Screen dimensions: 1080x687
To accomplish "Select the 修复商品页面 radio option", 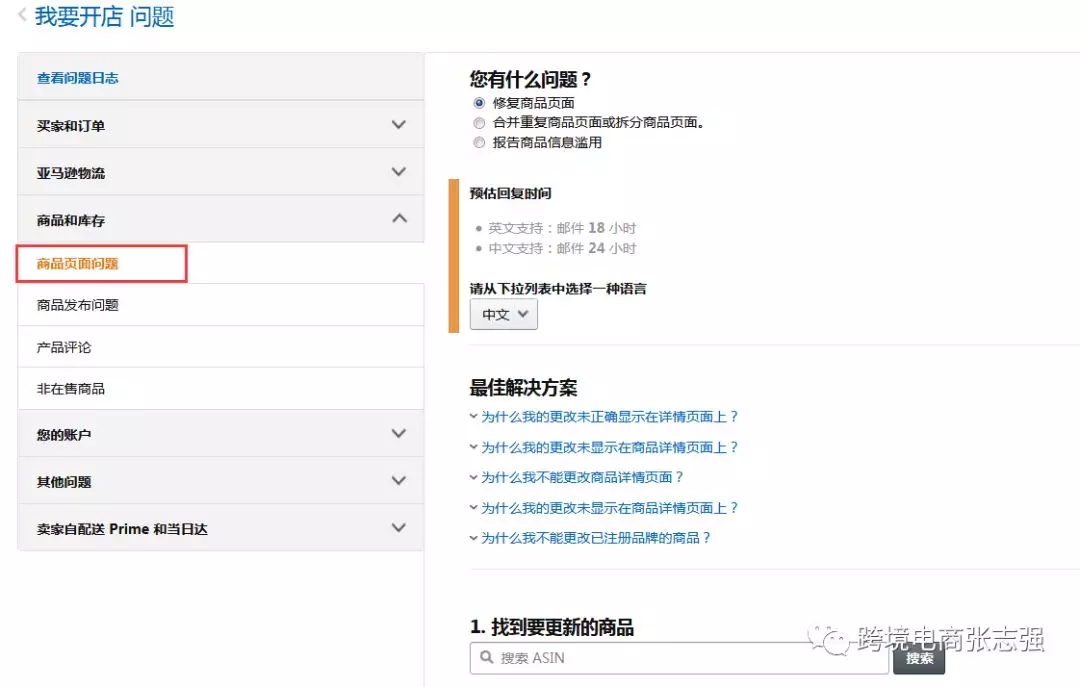I will [x=478, y=103].
